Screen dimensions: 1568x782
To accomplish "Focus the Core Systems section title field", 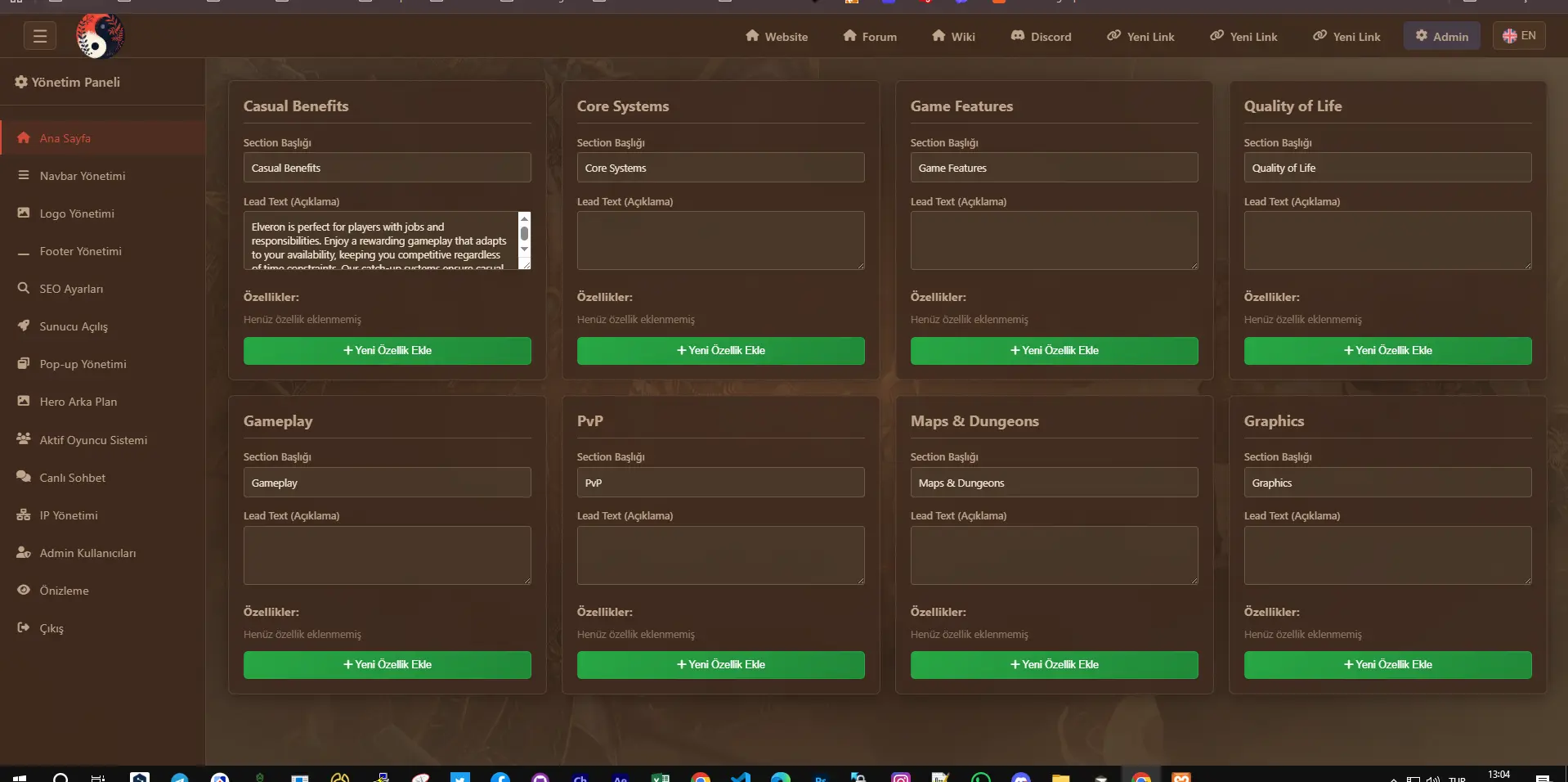I will tap(720, 168).
